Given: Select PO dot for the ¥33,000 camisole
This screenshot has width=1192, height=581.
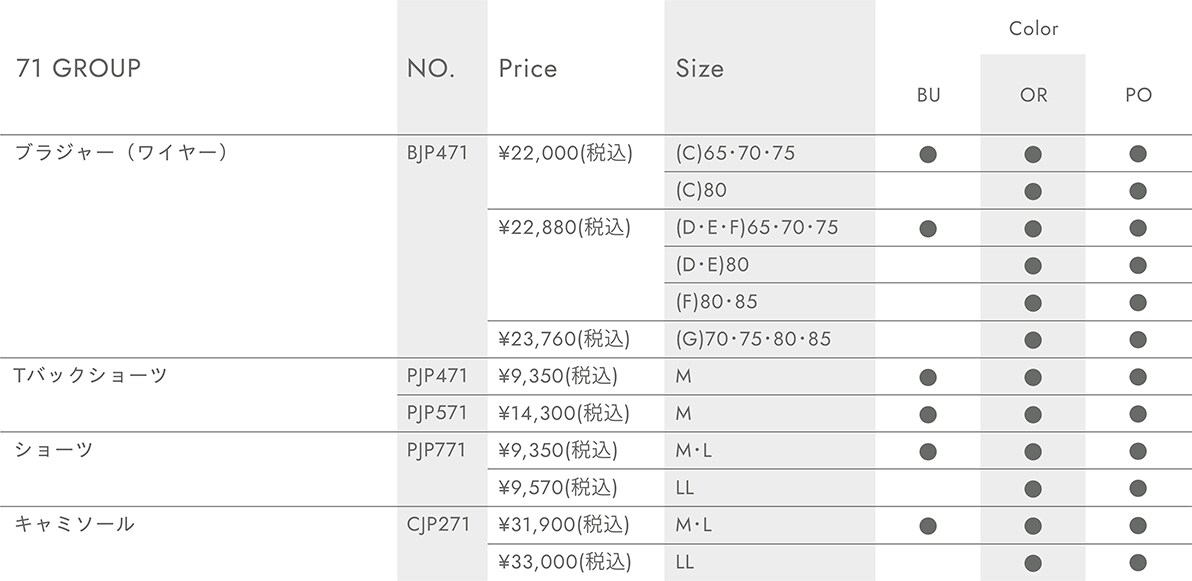Looking at the screenshot, I should 1137,563.
